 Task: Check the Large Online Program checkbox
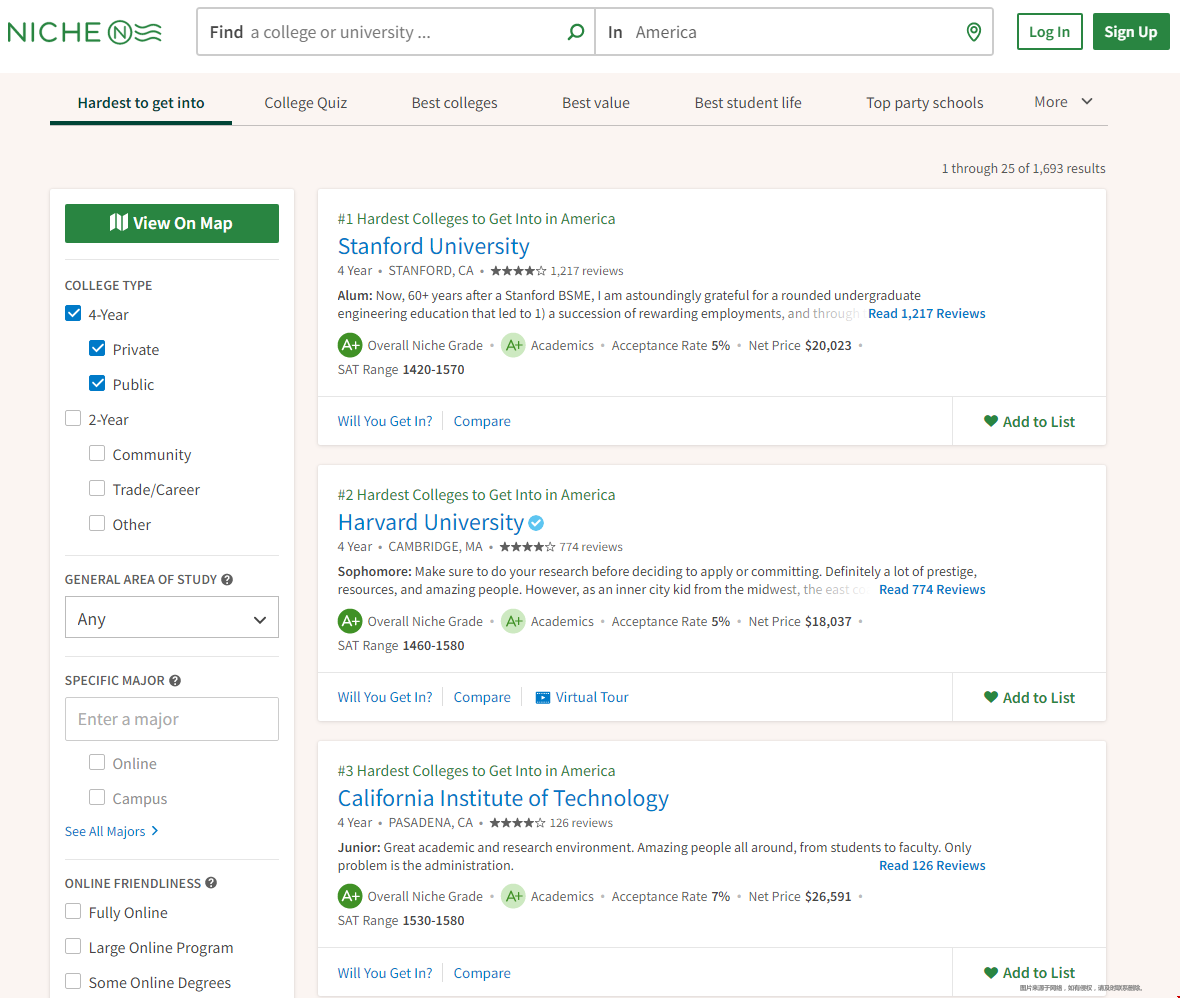pos(73,946)
